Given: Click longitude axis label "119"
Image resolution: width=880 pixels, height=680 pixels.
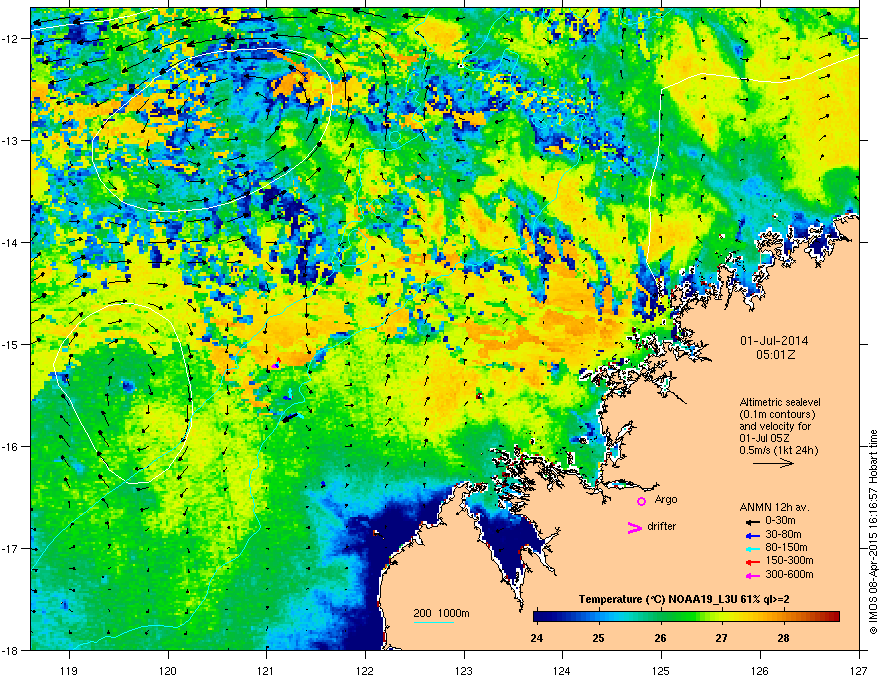Looking at the screenshot, I should pos(69,670).
